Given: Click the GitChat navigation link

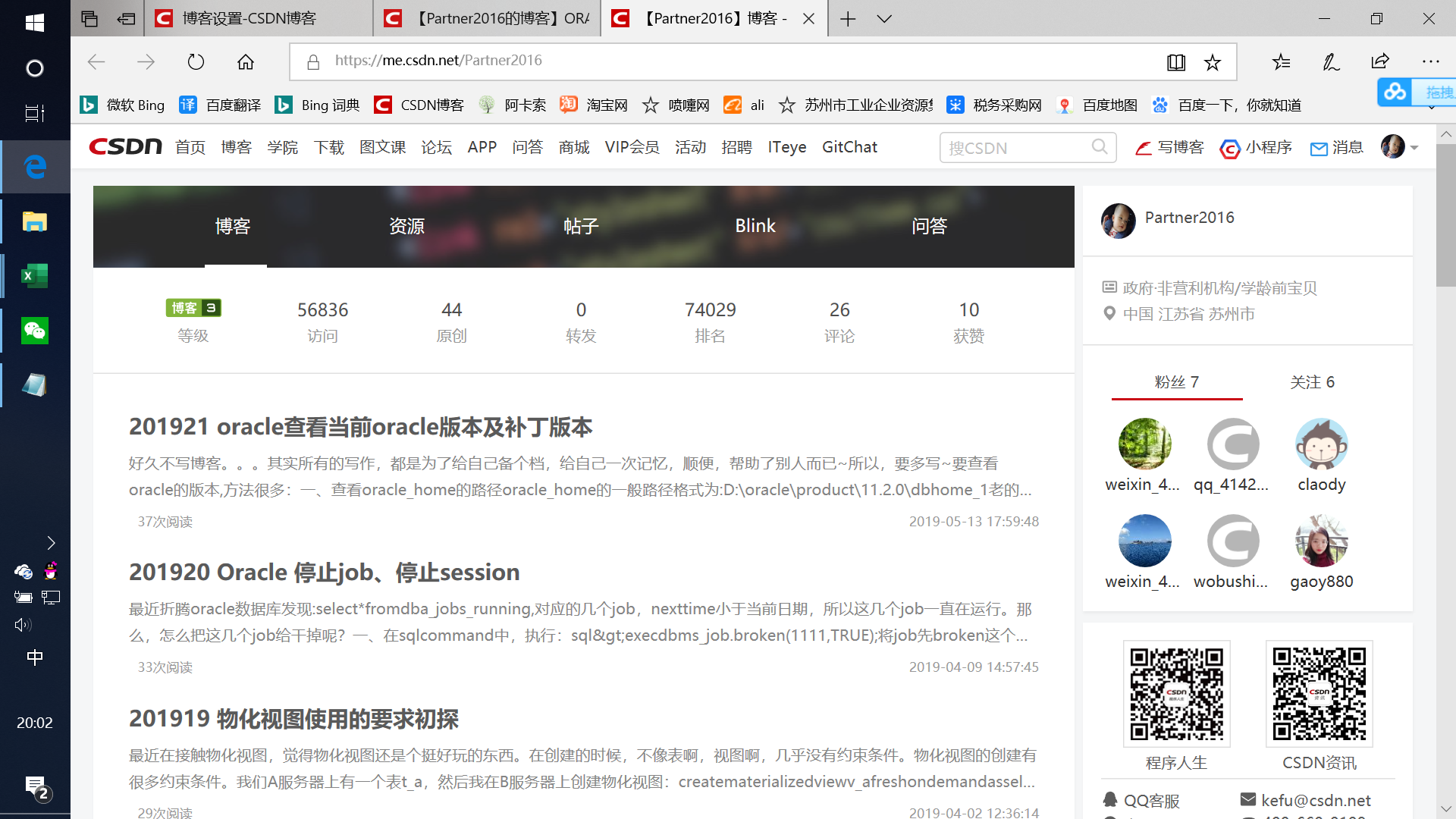Looking at the screenshot, I should [849, 146].
